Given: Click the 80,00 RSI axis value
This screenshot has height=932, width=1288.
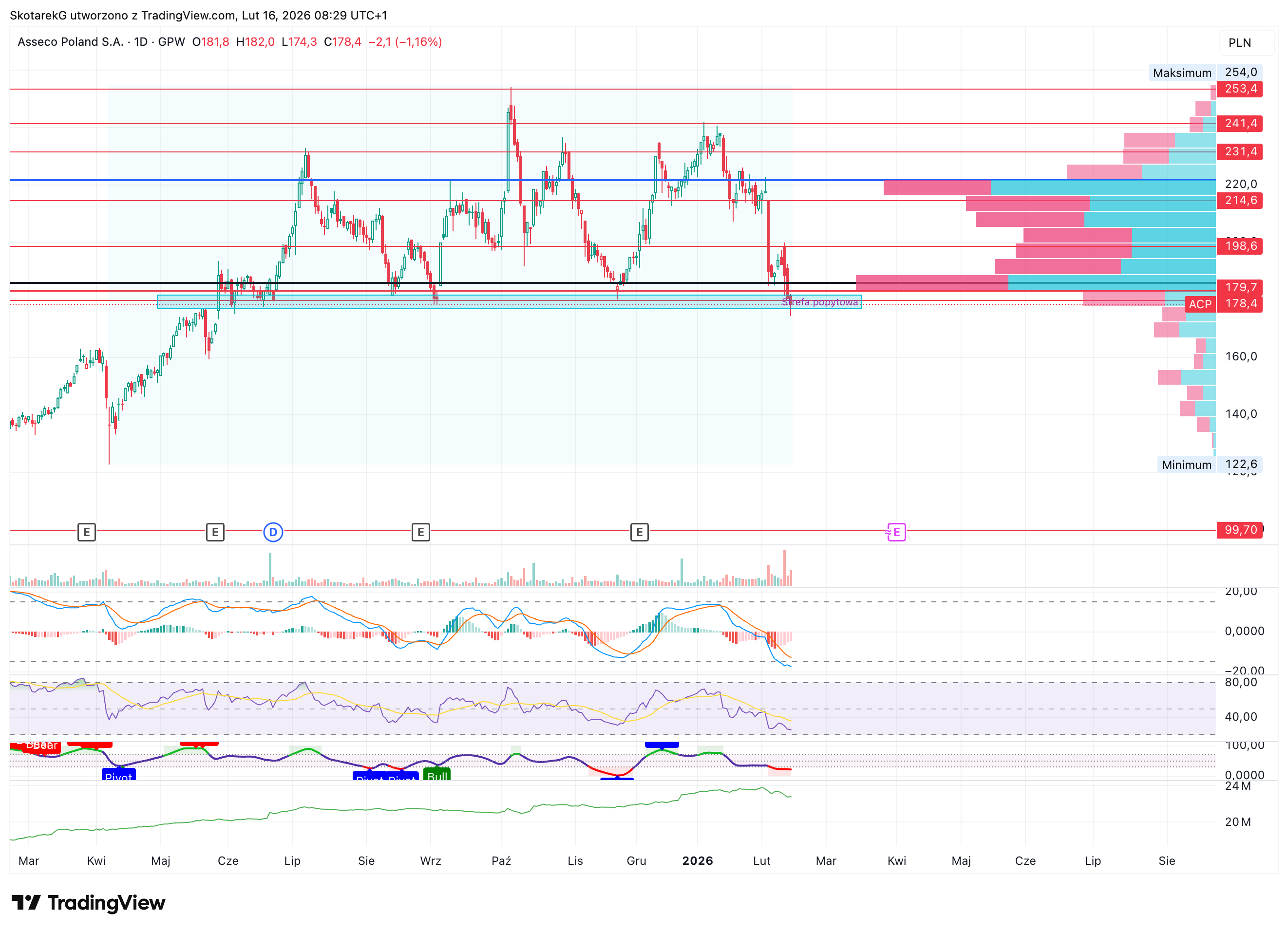Looking at the screenshot, I should point(1241,682).
